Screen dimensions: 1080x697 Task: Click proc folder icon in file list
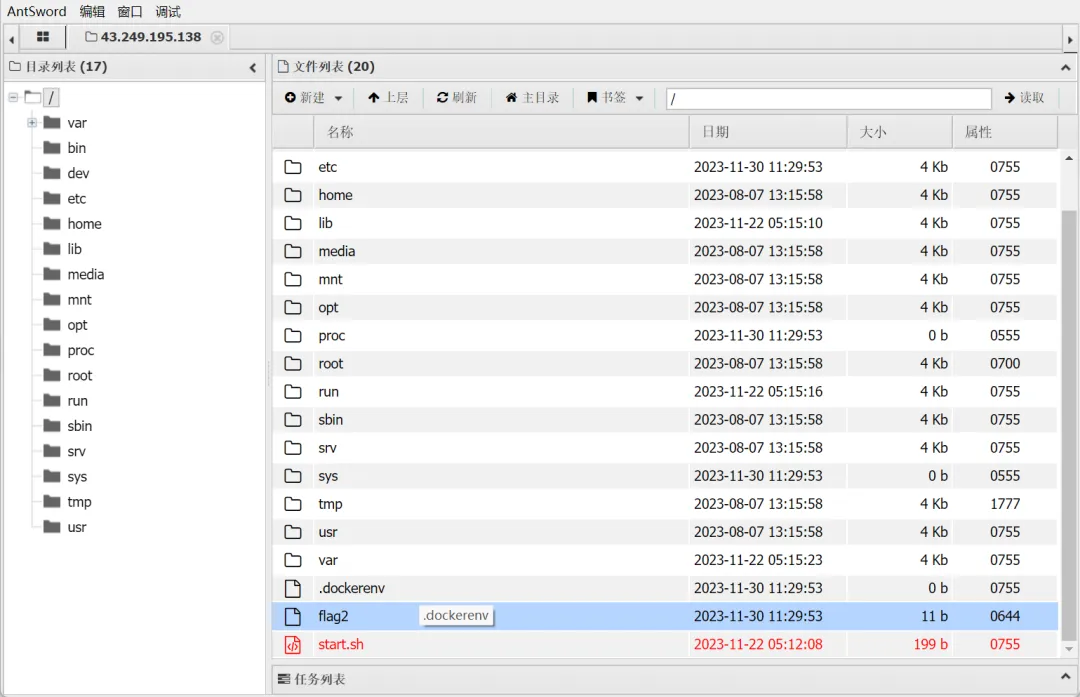pos(293,335)
